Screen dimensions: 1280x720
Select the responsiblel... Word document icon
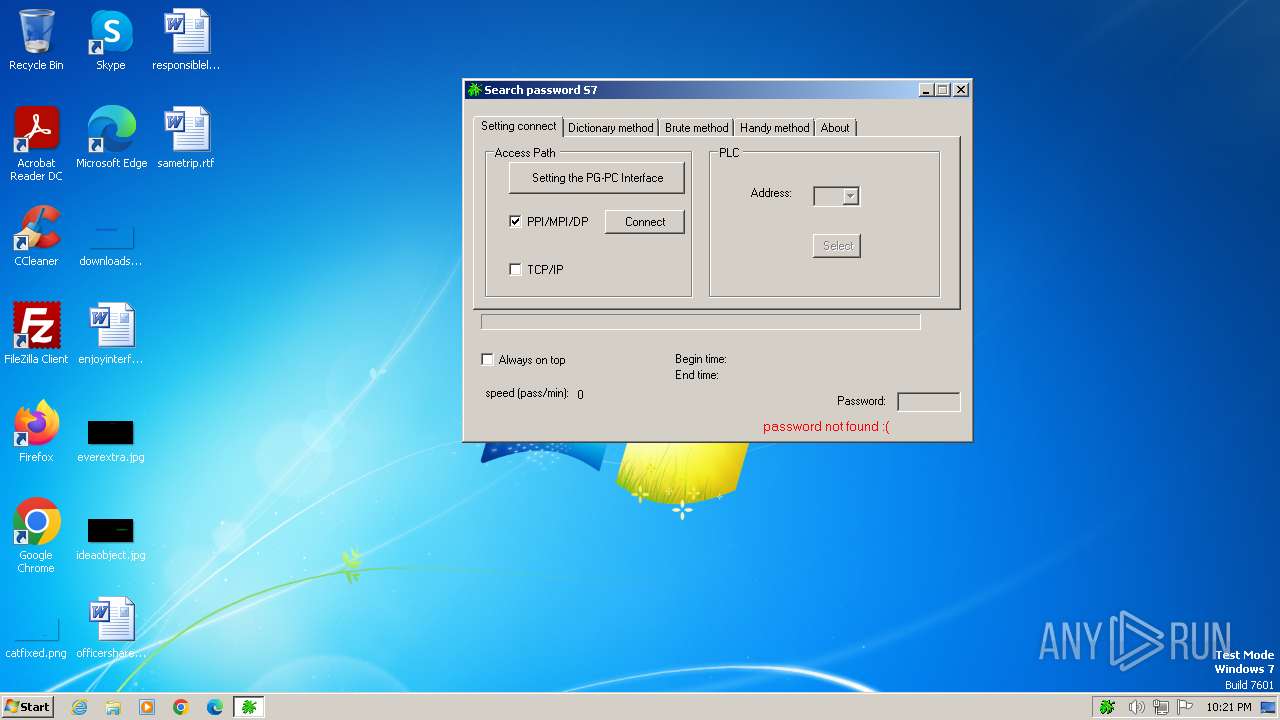click(x=186, y=40)
